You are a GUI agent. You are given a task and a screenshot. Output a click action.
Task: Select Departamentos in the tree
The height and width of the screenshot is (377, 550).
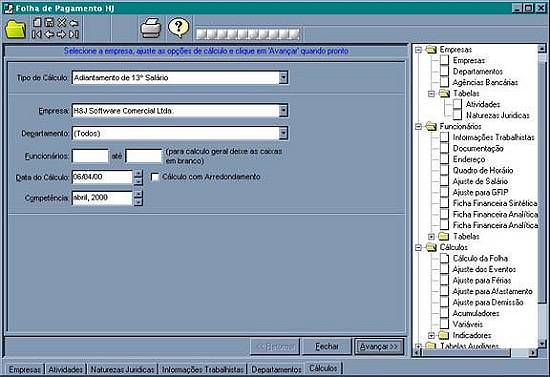477,72
